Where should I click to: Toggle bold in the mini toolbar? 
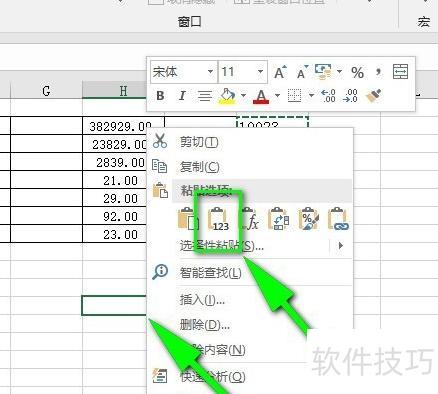pyautogui.click(x=160, y=96)
